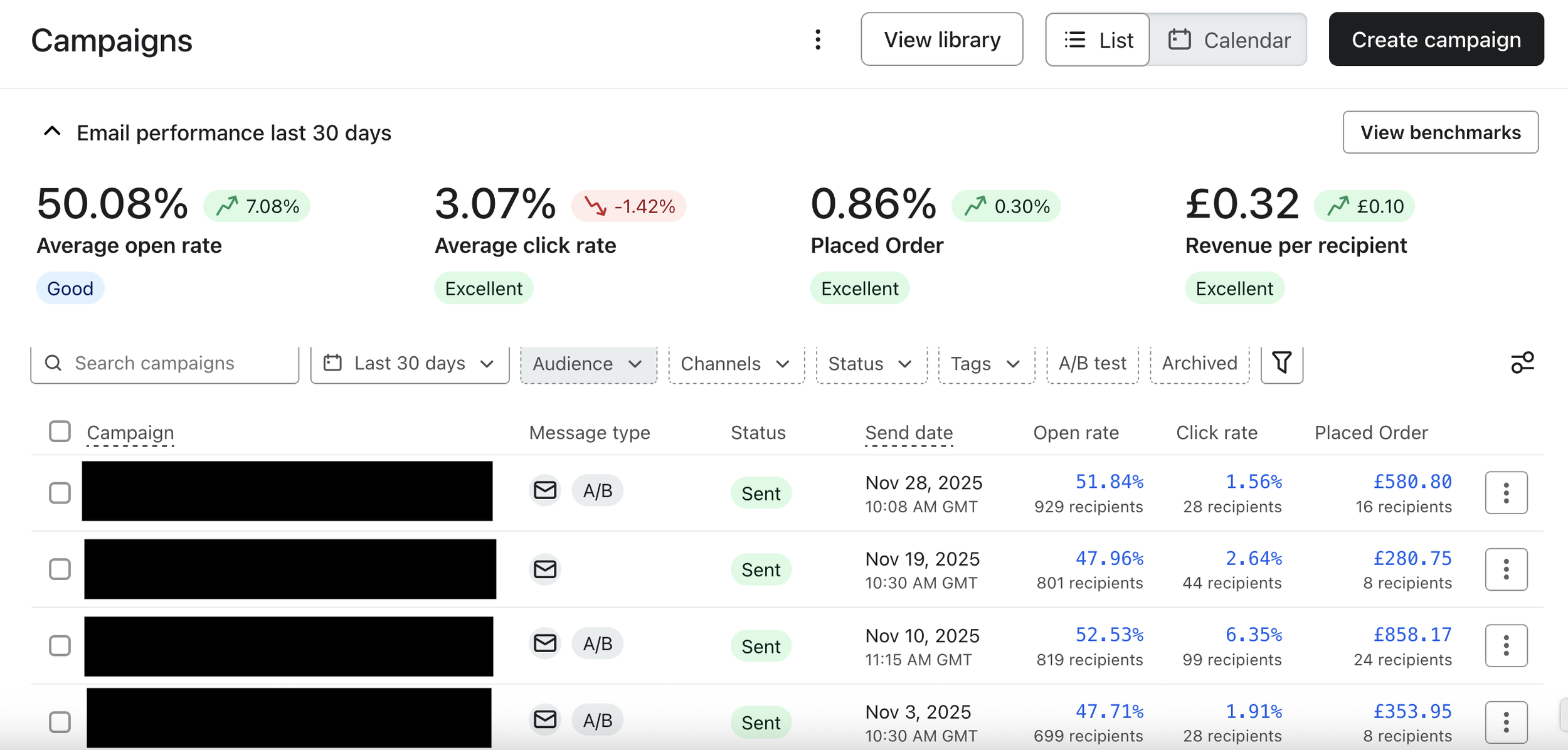Open the 52.53% open rate link
The image size is (1568, 750).
[x=1109, y=635]
